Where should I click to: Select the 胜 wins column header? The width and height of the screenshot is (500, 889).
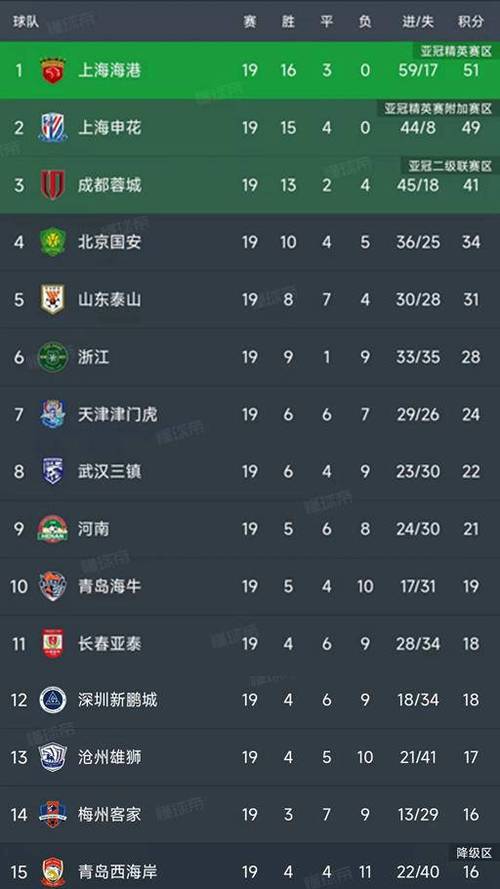(x=288, y=22)
